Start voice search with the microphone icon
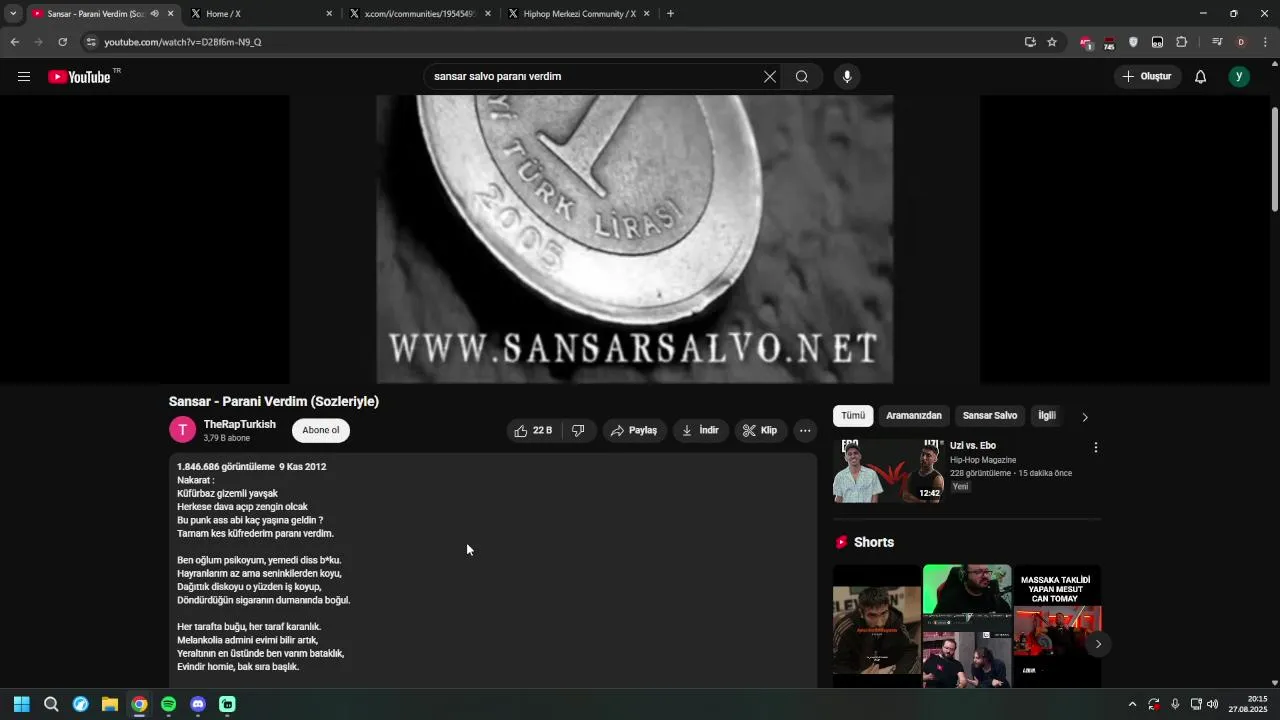This screenshot has height=720, width=1280. (847, 77)
